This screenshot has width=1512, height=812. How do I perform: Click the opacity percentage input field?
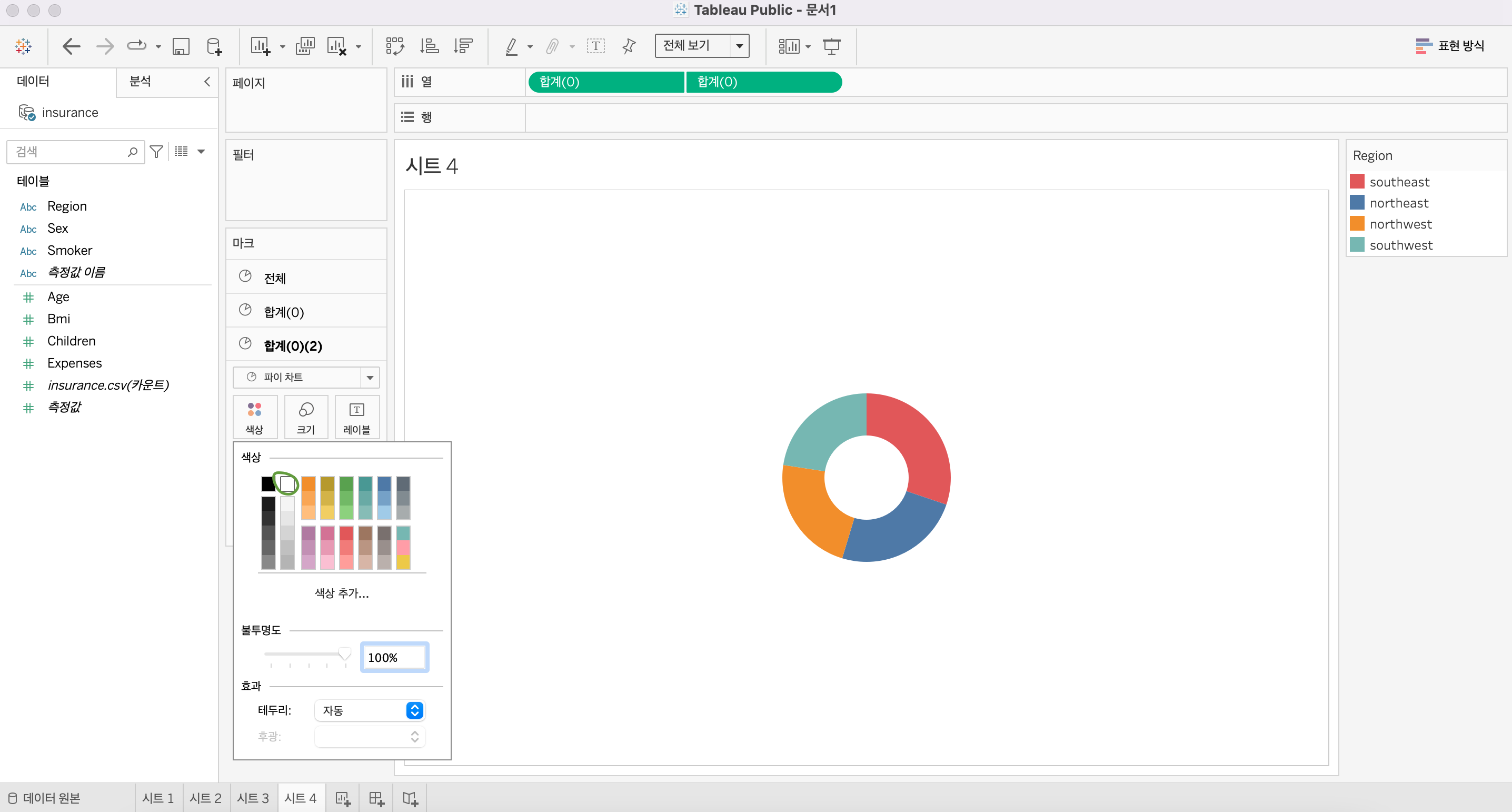pos(394,658)
